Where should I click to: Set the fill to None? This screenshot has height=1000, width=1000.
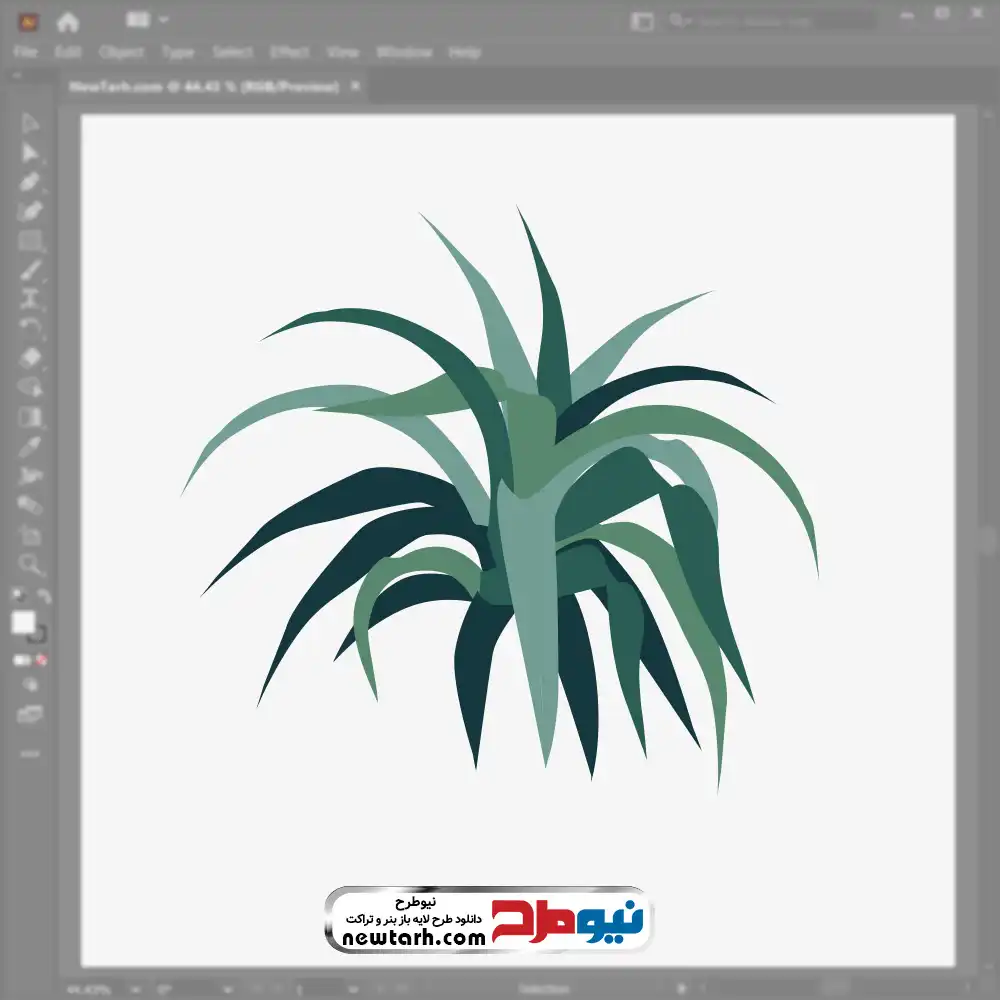click(41, 661)
